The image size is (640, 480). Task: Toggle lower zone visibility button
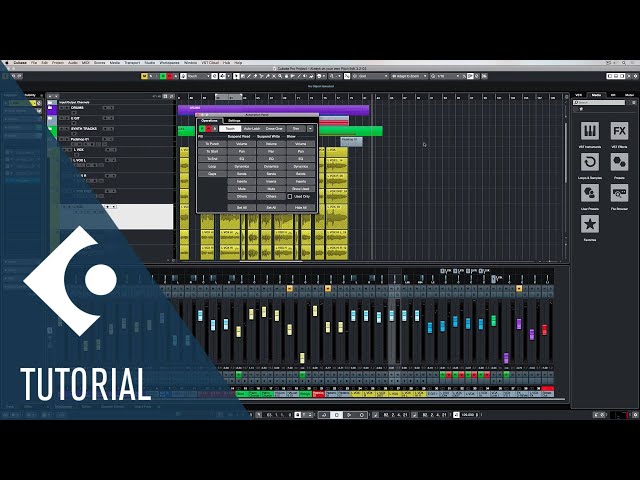pos(616,76)
